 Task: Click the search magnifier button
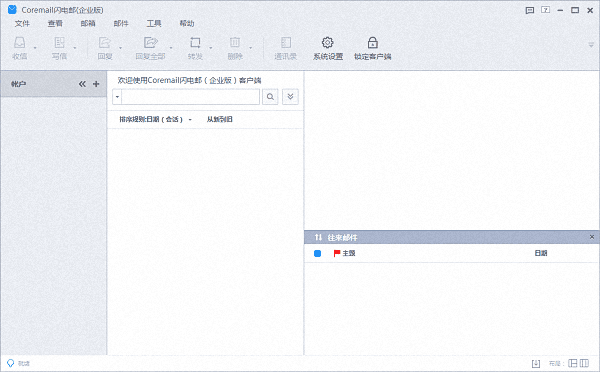coord(270,97)
